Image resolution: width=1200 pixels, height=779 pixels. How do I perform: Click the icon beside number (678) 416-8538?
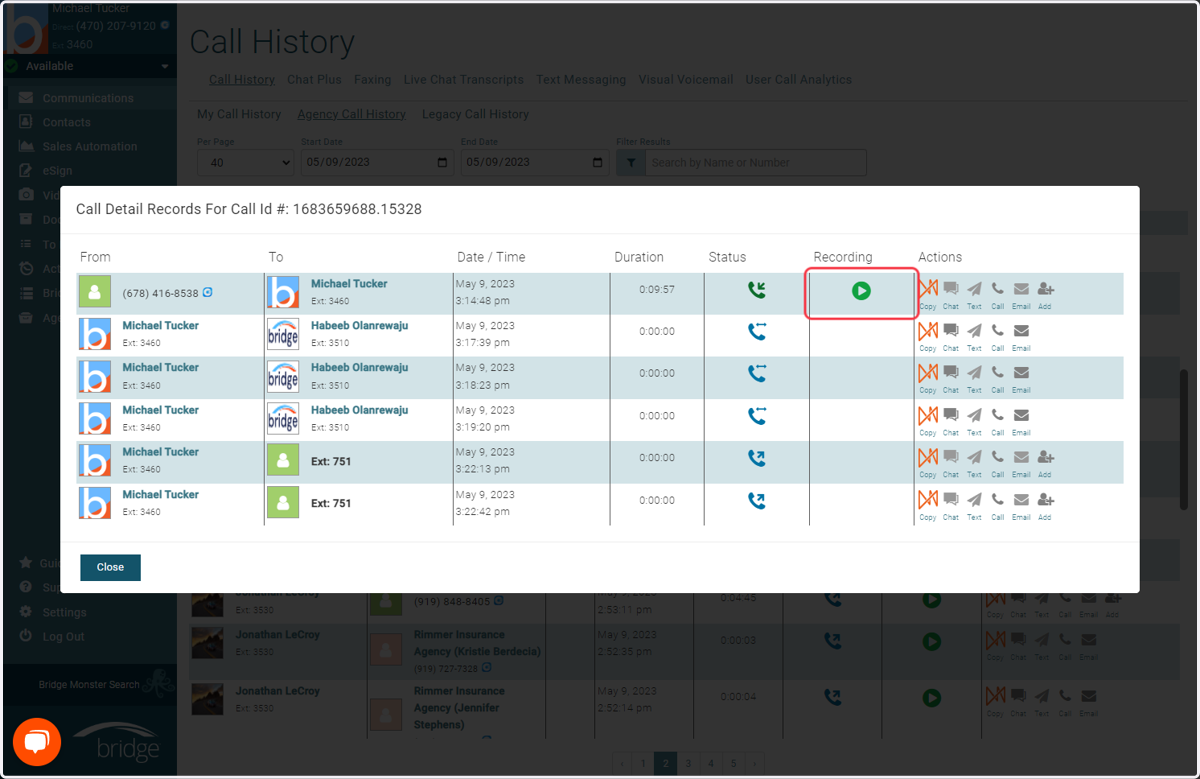(x=208, y=293)
